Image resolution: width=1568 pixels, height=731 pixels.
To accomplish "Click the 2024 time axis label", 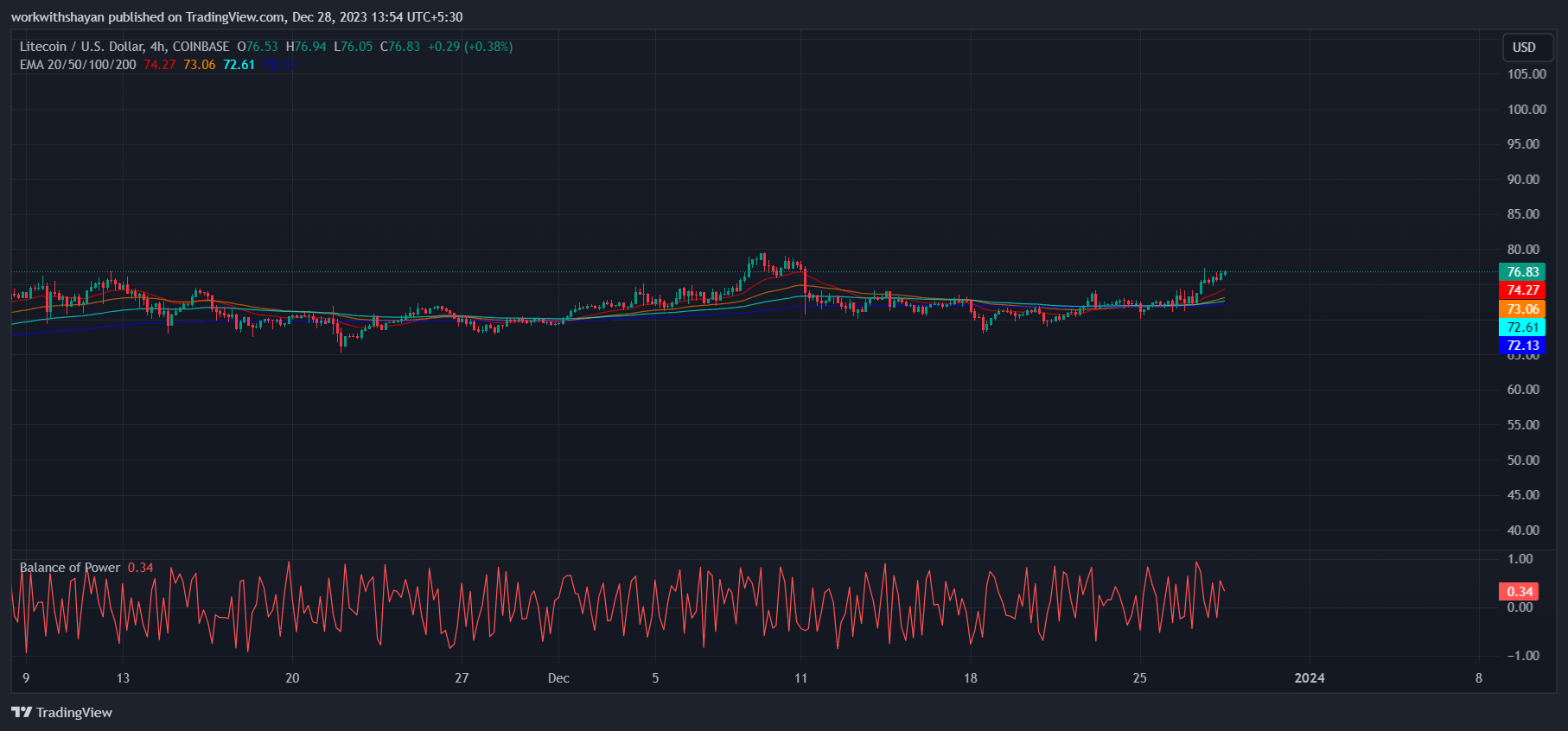I will (x=1310, y=678).
